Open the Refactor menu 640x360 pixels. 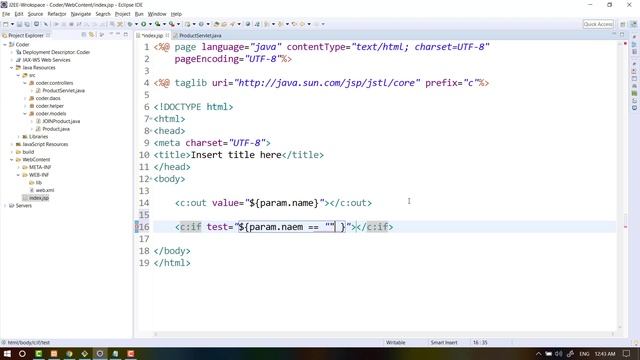(x=57, y=14)
